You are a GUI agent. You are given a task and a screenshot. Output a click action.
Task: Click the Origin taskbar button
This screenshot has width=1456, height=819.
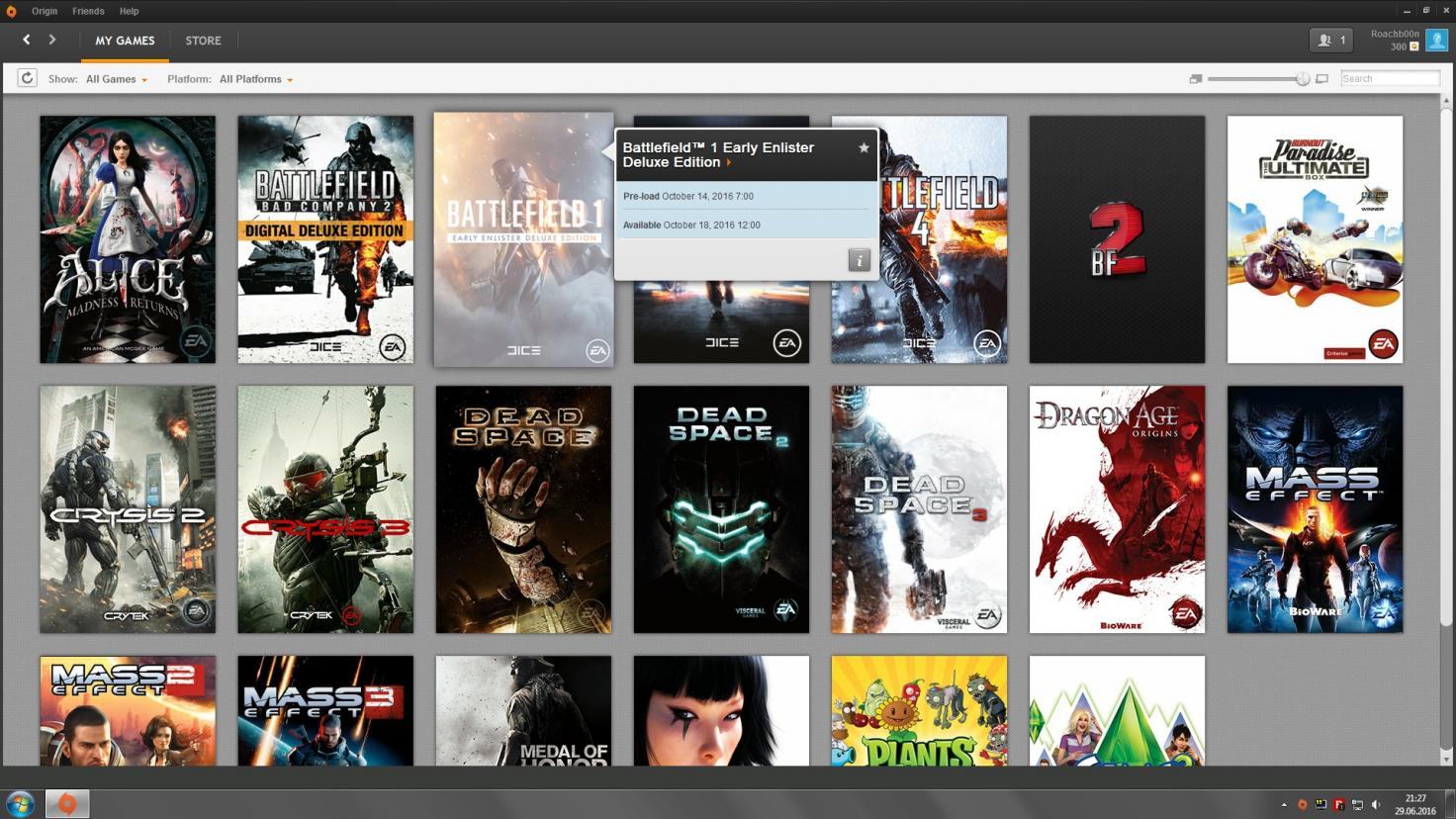[x=66, y=803]
